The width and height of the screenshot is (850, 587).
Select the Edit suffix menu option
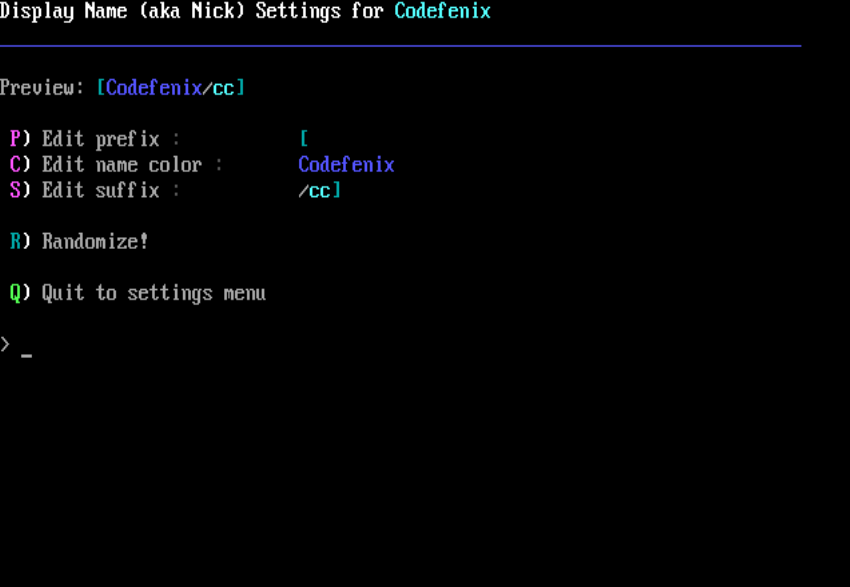(100, 190)
